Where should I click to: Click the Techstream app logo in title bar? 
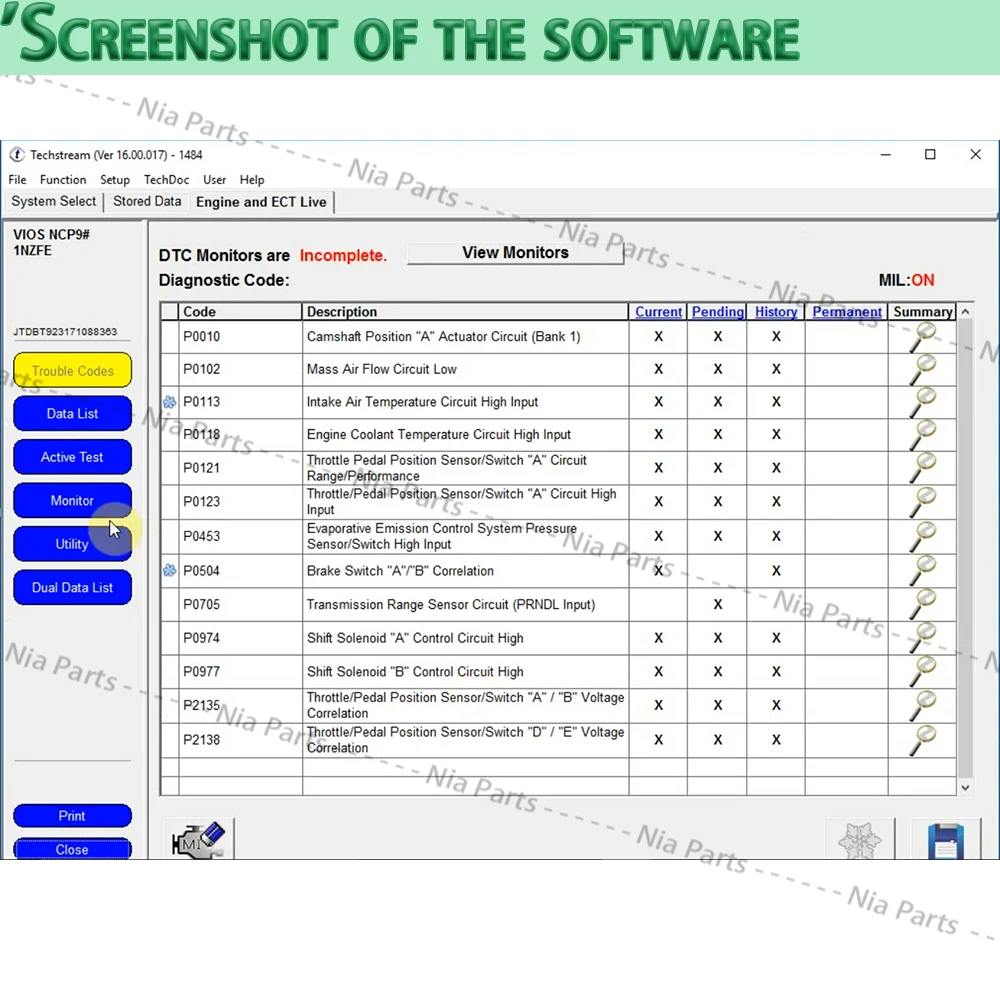pos(17,155)
